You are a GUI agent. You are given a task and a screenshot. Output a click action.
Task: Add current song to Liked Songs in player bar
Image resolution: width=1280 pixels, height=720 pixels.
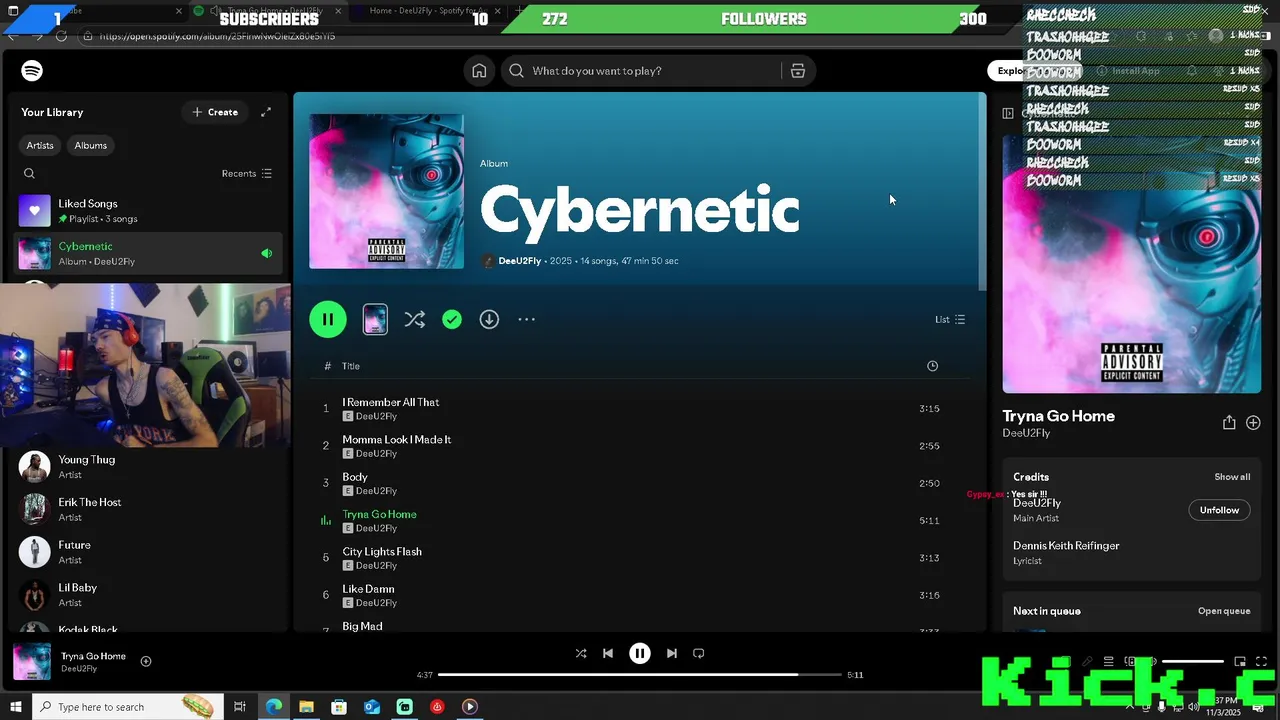coord(146,661)
